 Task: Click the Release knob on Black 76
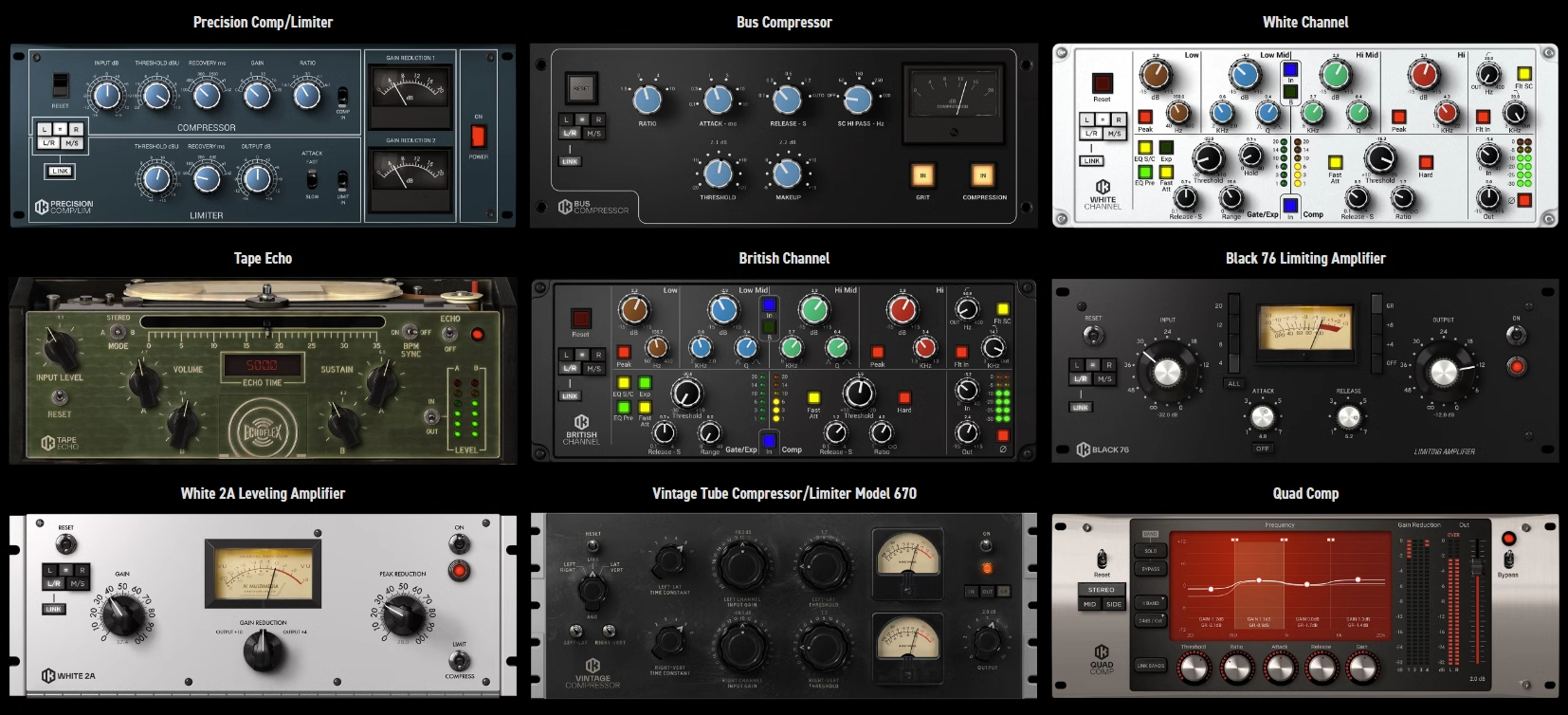coord(1348,416)
